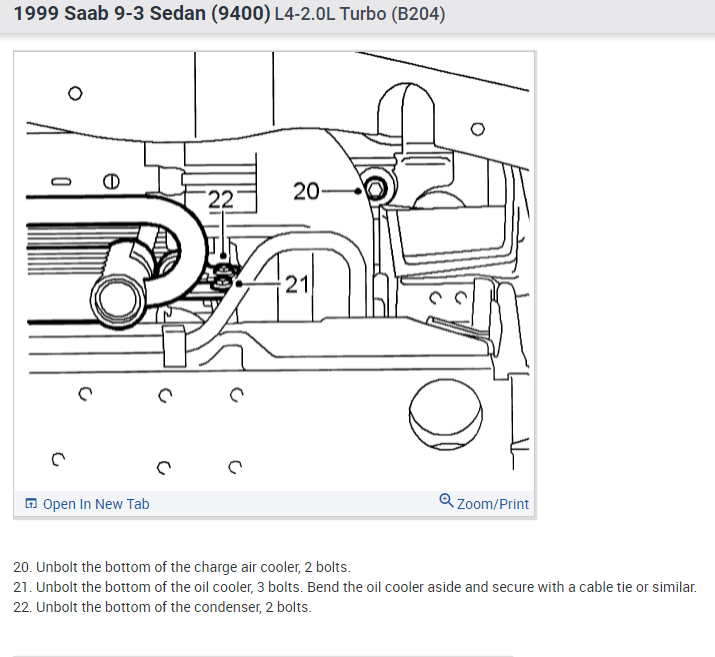Click the L4-2.0L Turbo (B204) engine text
The image size is (715, 657).
[x=360, y=14]
